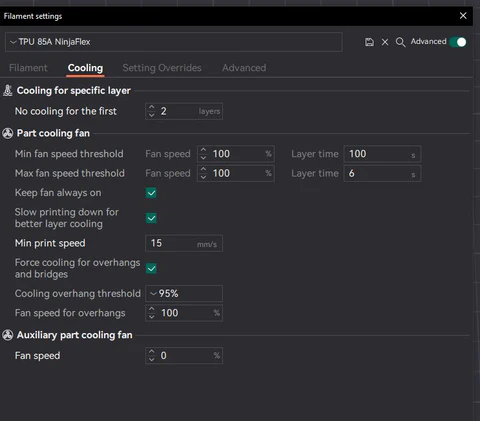Uncheck Keep fan always on
Image resolution: width=480 pixels, height=421 pixels.
click(x=151, y=193)
